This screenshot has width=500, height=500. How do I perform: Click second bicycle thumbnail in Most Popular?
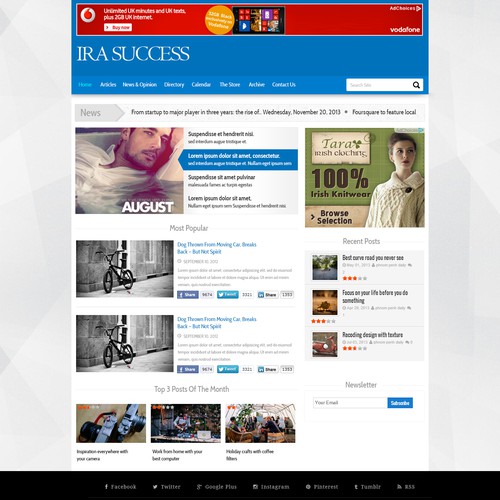coord(125,343)
